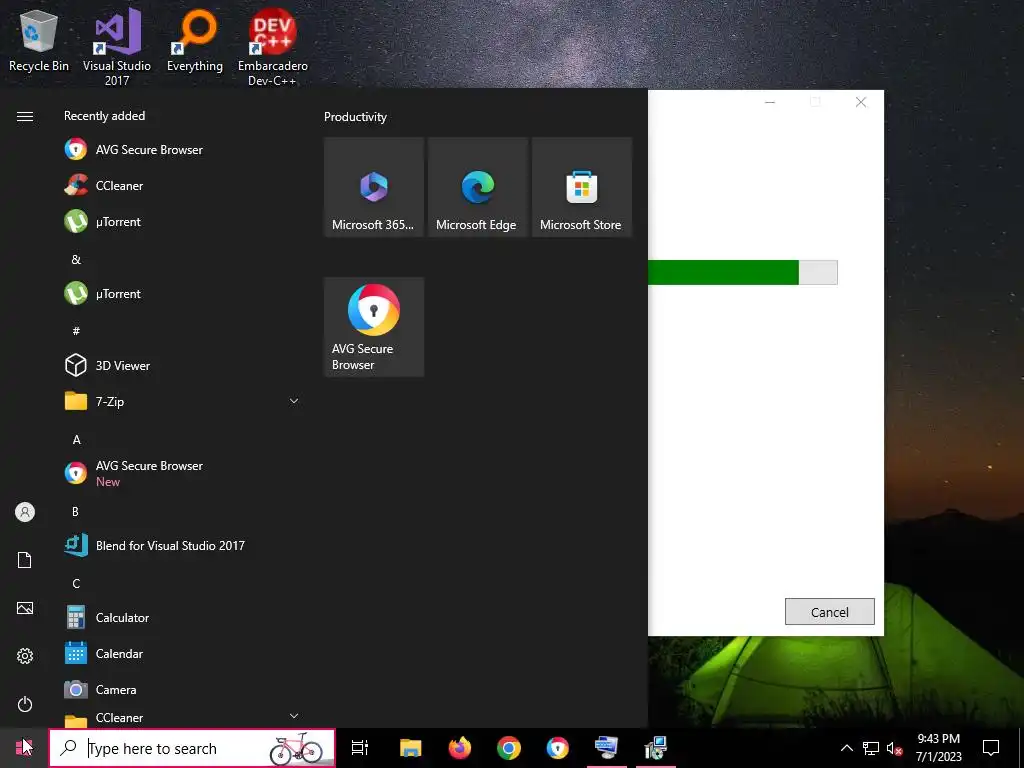
Task: Open the muted volume tray icon
Action: click(894, 748)
